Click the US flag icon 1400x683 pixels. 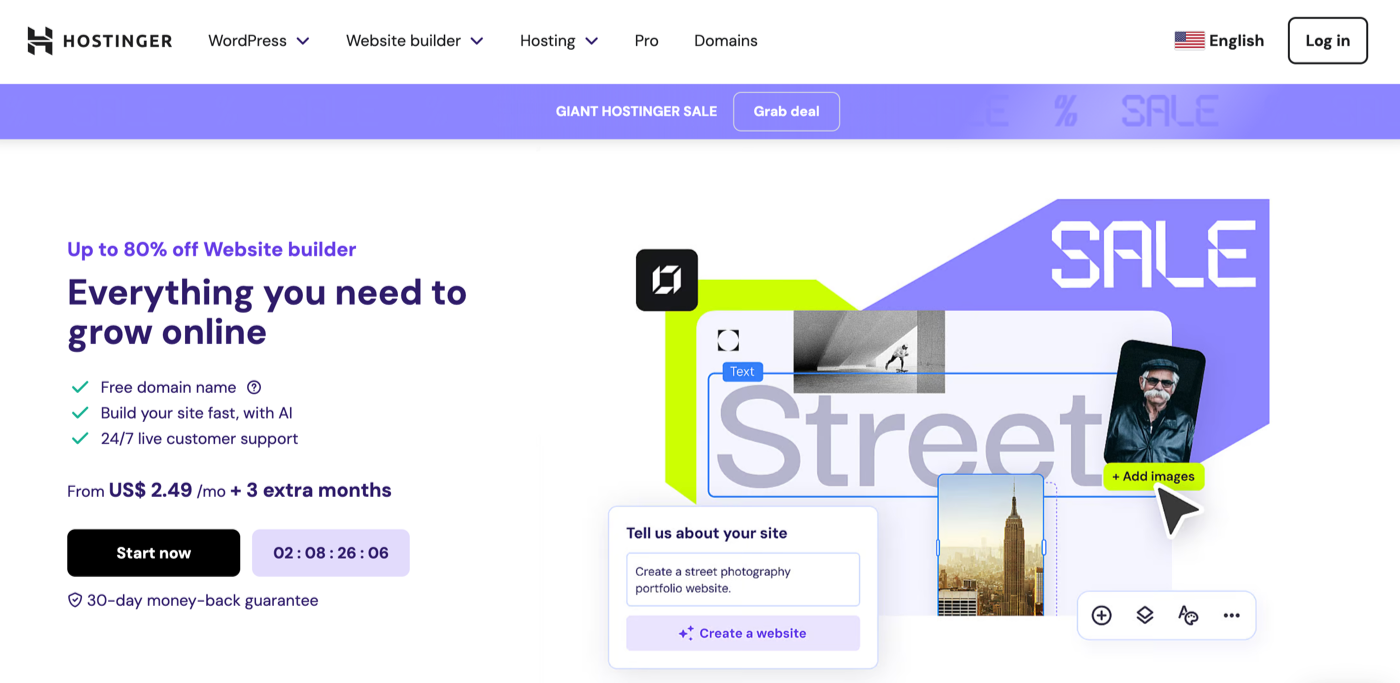click(1189, 41)
